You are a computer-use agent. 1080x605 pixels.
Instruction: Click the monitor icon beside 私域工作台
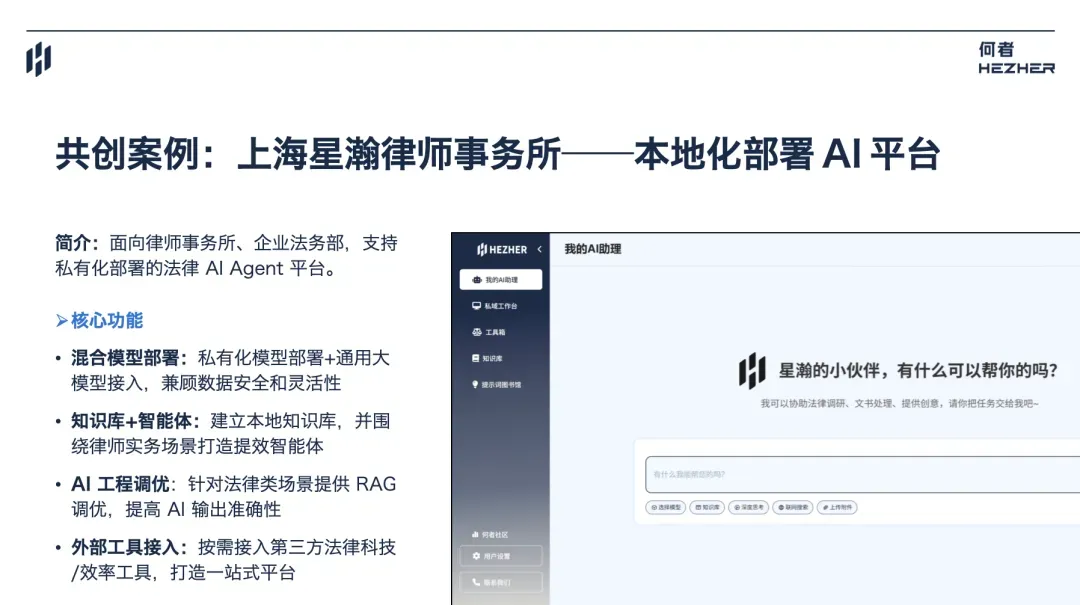476,306
